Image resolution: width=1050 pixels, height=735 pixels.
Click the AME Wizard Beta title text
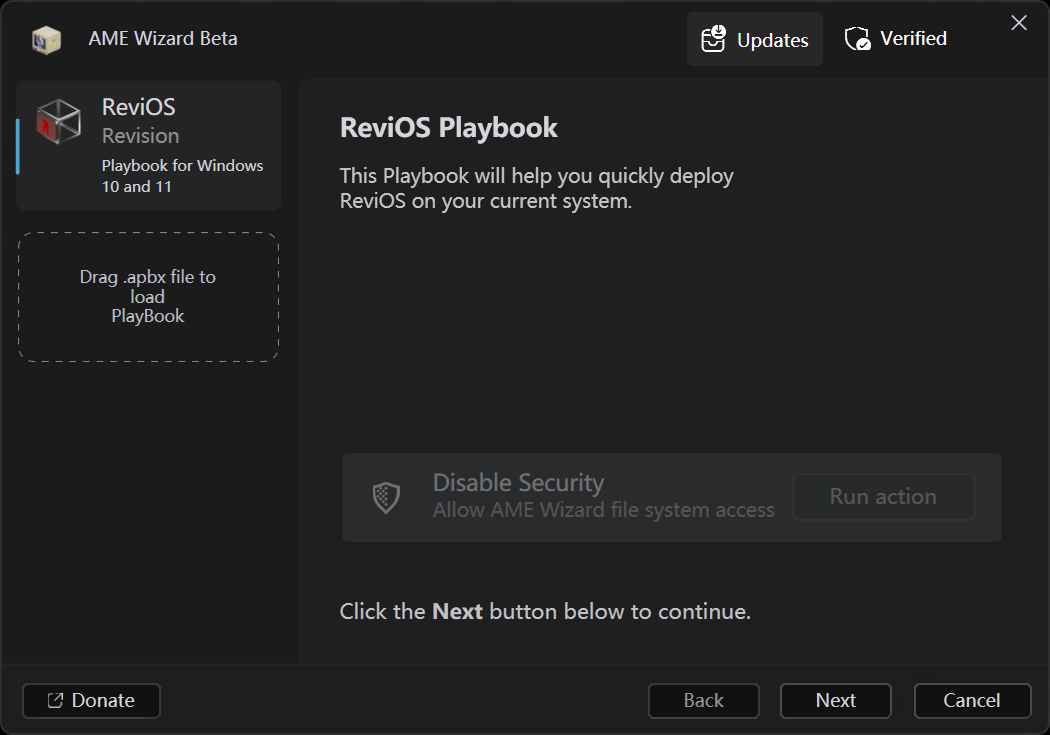click(163, 39)
